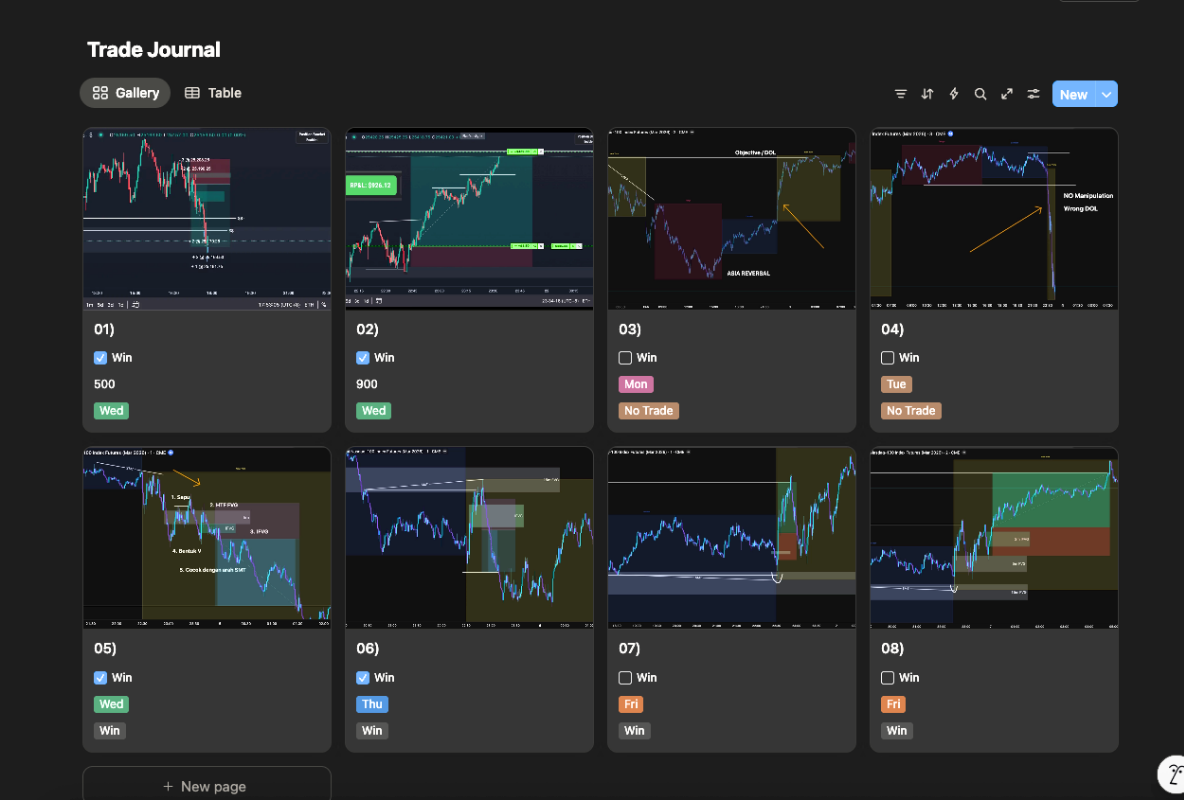Check the Win checkbox on card 03)
The width and height of the screenshot is (1184, 800).
point(625,358)
